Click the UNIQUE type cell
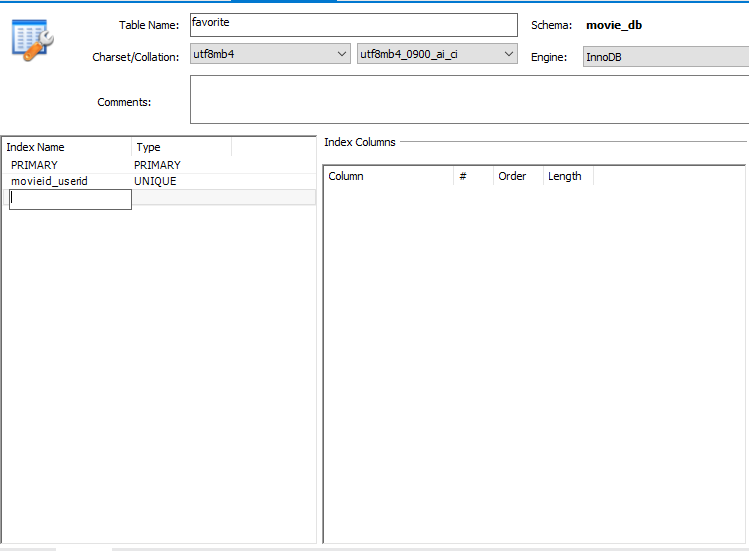This screenshot has height=551, width=749. [x=155, y=181]
